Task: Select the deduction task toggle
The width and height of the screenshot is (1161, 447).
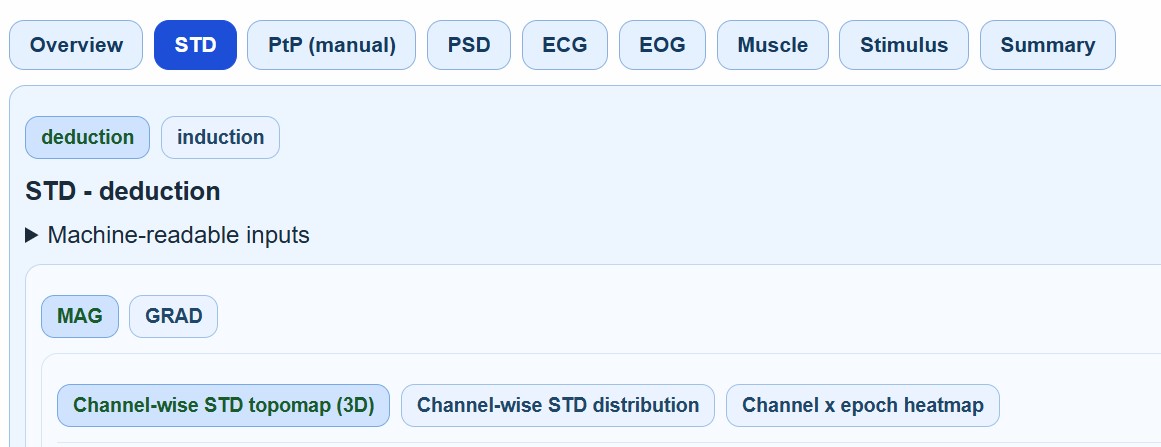Action: (x=87, y=137)
